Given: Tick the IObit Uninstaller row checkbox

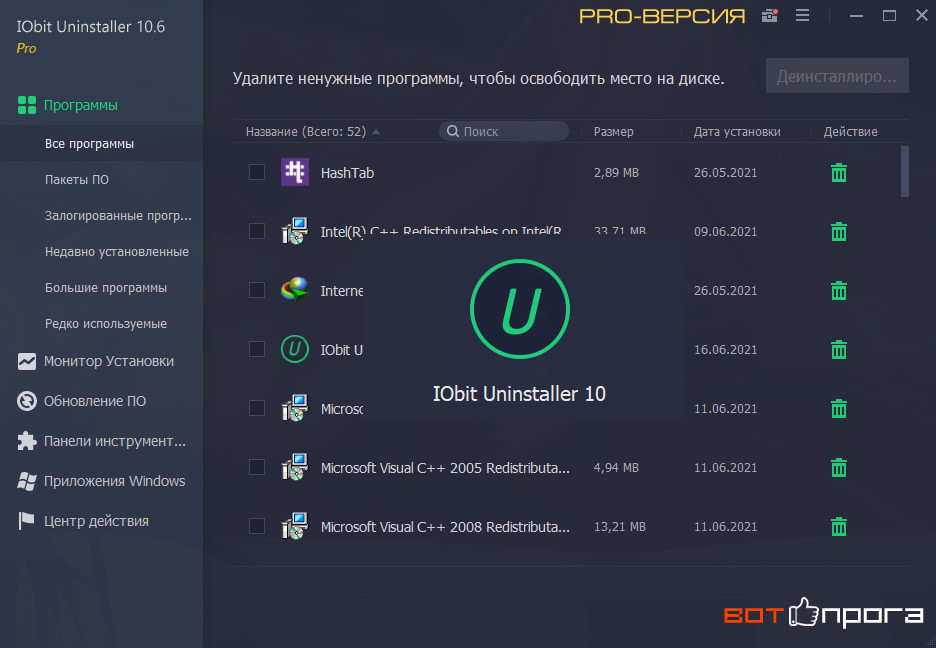Looking at the screenshot, I should pyautogui.click(x=257, y=349).
